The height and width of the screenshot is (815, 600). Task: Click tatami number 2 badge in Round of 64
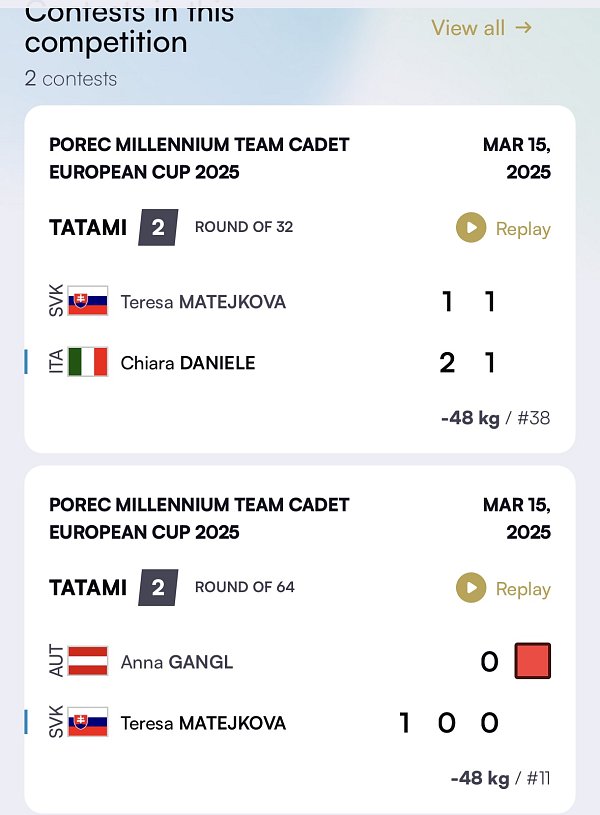coord(158,587)
